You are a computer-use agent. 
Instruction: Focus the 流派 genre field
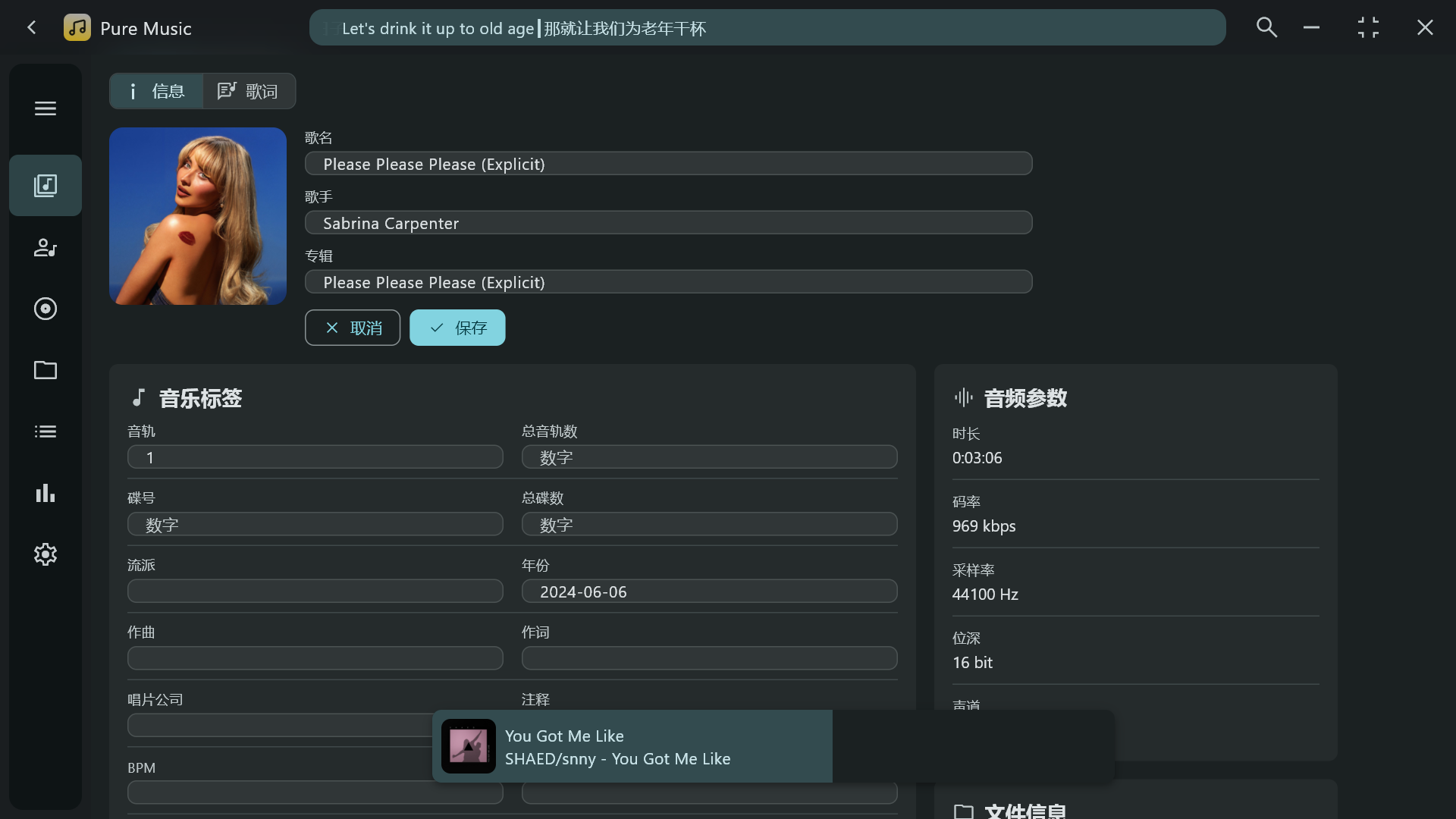315,591
